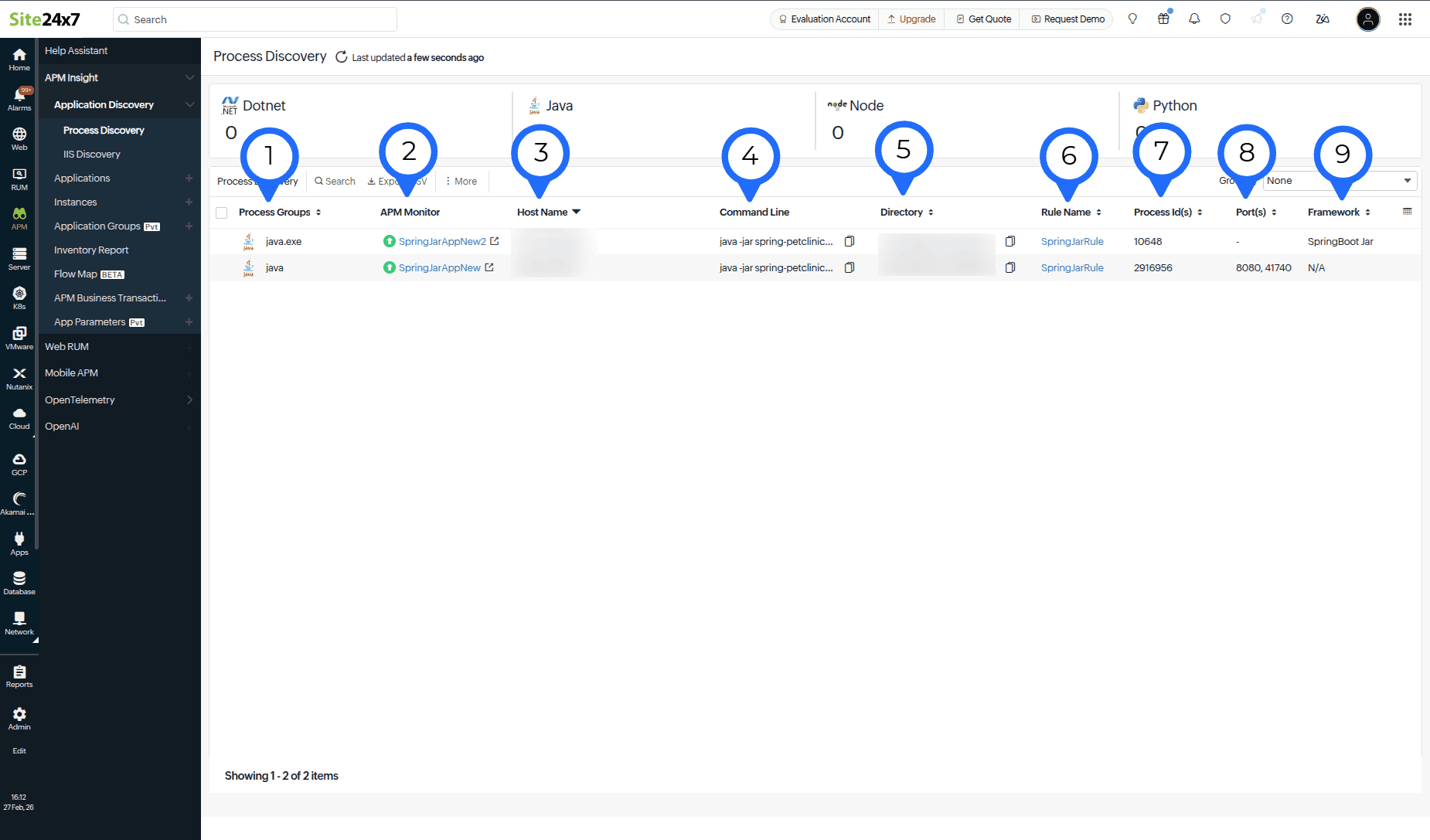Click the Upgrade button
Viewport: 1430px width, 840px height.
pyautogui.click(x=911, y=19)
